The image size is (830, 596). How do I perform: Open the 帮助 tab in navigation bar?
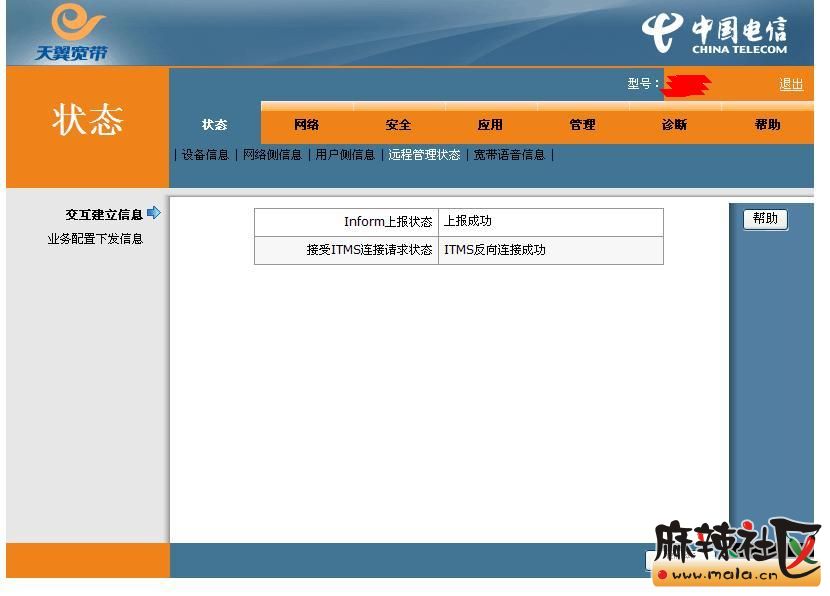coord(767,125)
